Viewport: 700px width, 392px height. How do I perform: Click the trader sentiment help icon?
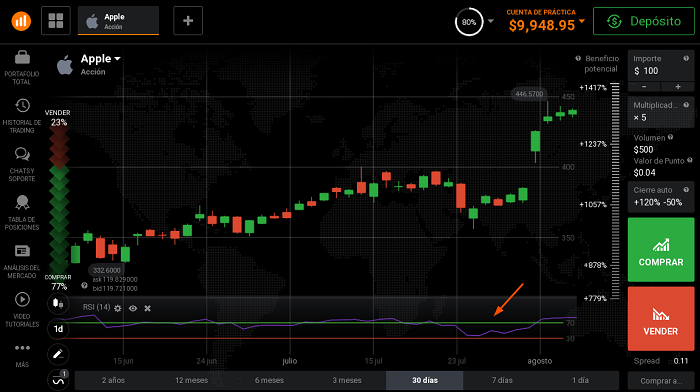[84, 285]
